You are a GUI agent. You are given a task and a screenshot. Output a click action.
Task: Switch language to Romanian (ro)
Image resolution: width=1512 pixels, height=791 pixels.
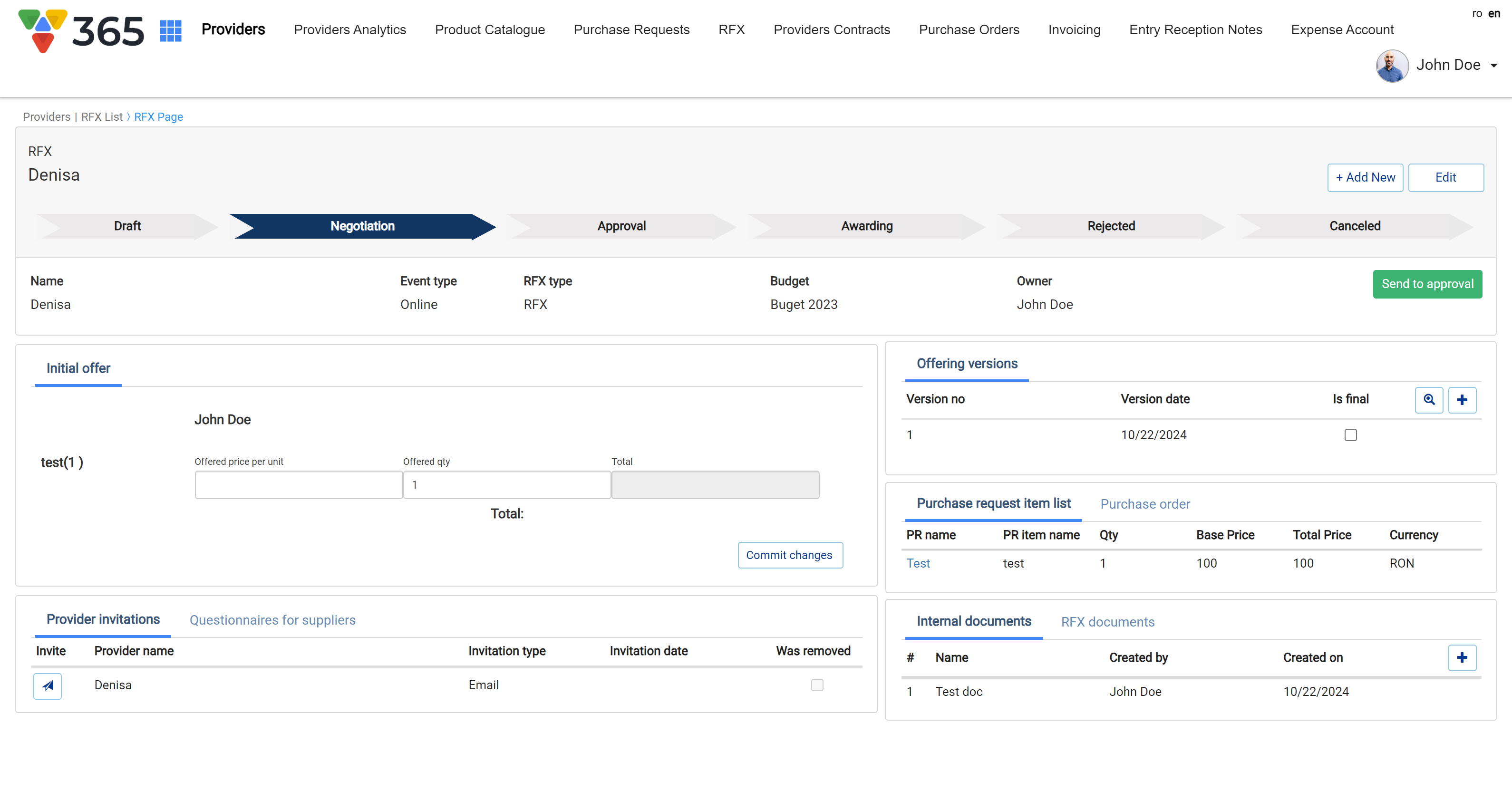click(x=1477, y=13)
